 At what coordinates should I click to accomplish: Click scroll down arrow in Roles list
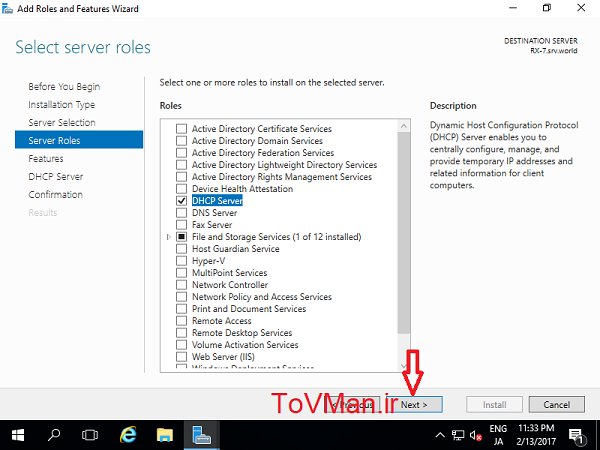(404, 366)
